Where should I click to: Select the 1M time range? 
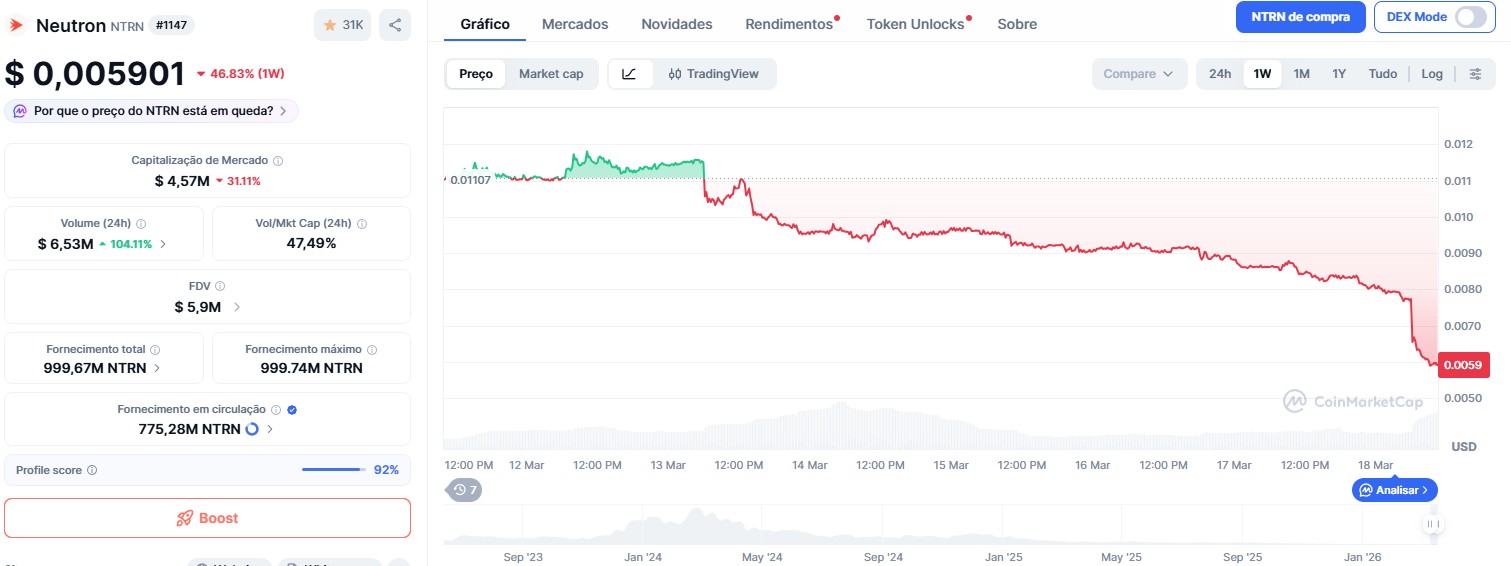(1301, 74)
